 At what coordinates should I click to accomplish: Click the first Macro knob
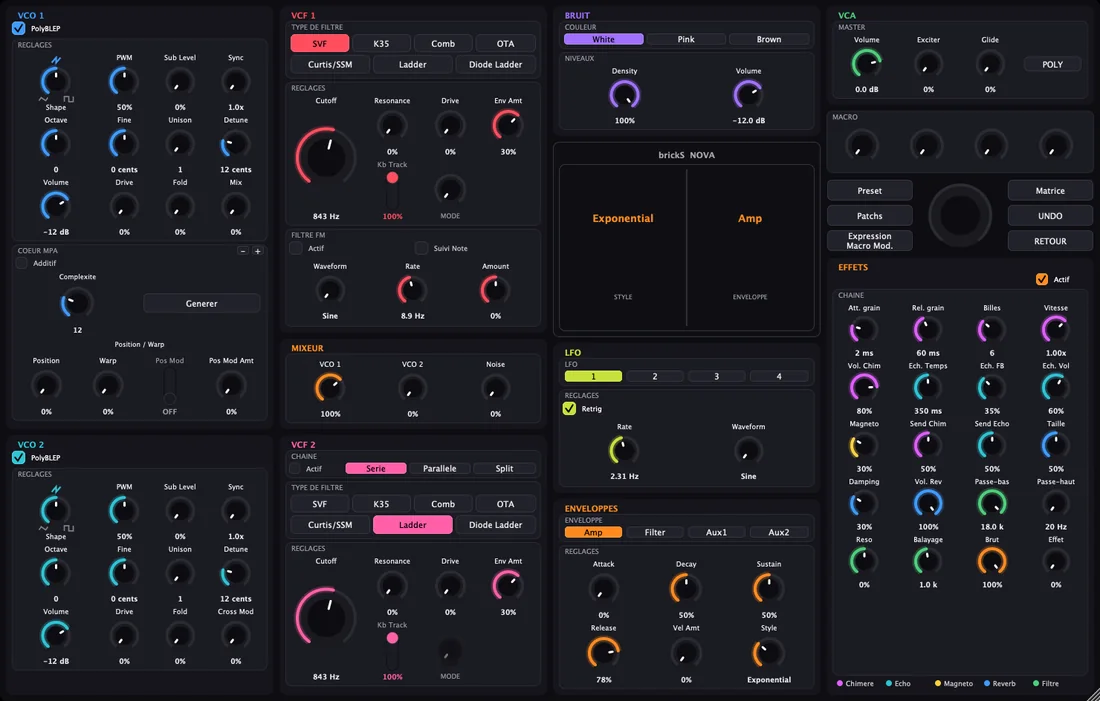tap(861, 146)
